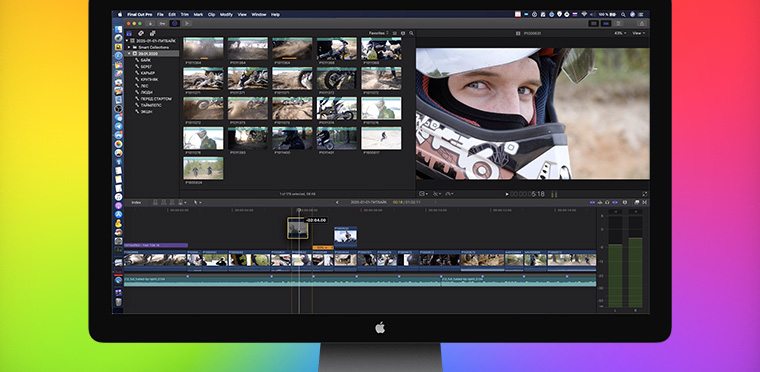This screenshot has width=760, height=372.
Task: Show the Titles and Generators sidebar tab
Action: (x=153, y=33)
